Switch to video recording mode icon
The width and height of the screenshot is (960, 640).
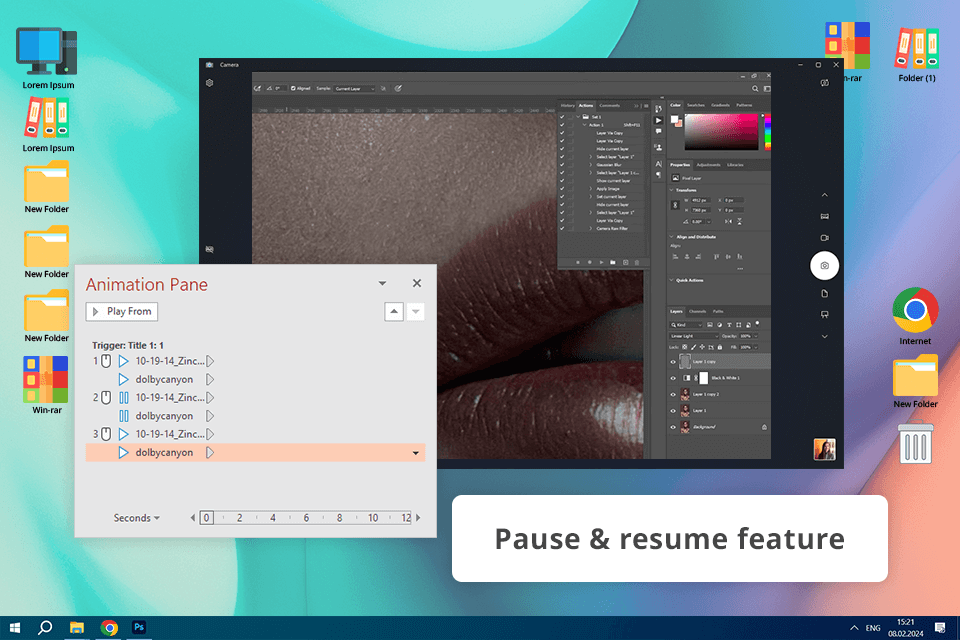pos(825,238)
